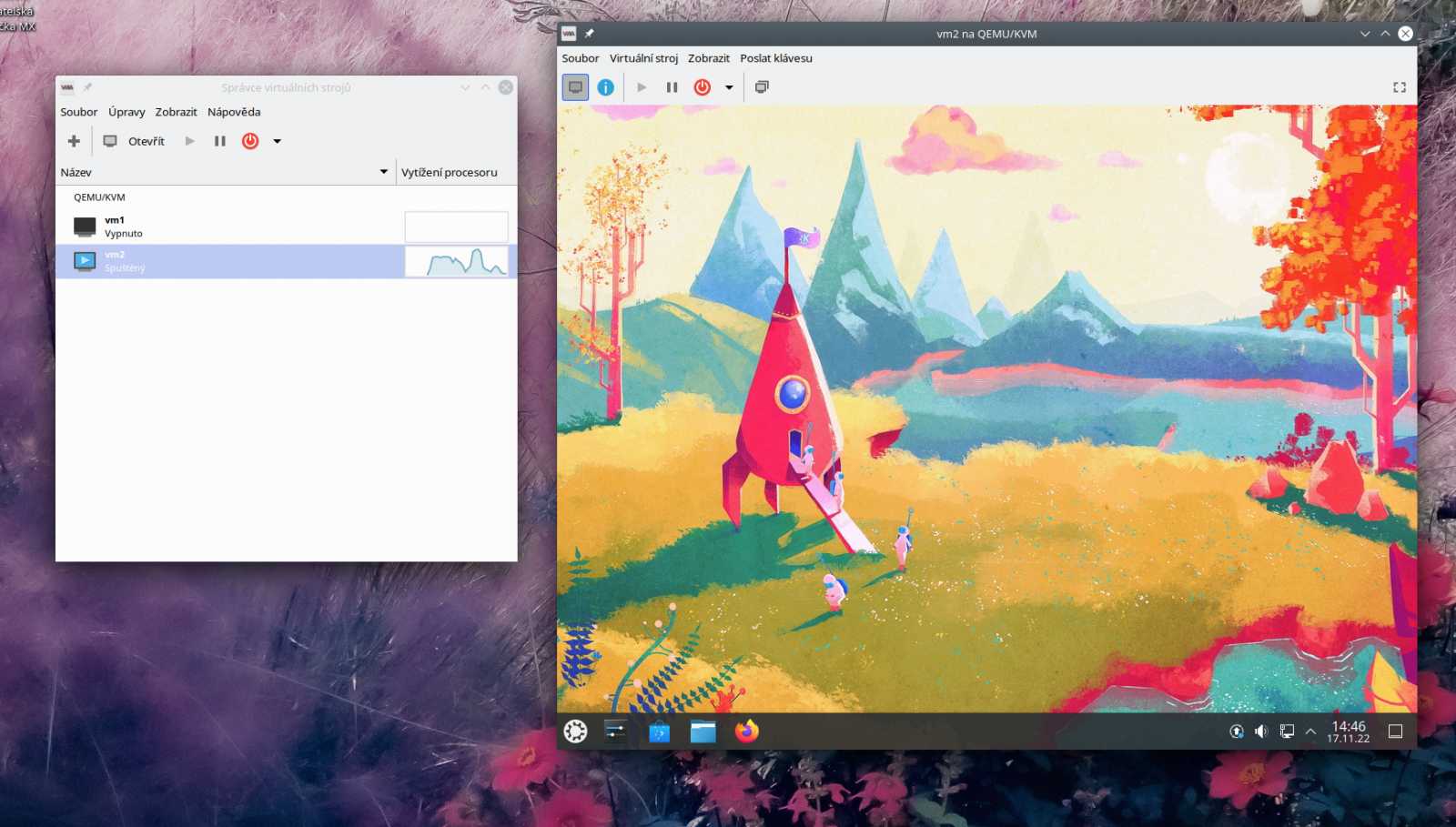Viewport: 1456px width, 827px height.
Task: Click the manager window app icon in titlebar
Action: click(x=67, y=87)
